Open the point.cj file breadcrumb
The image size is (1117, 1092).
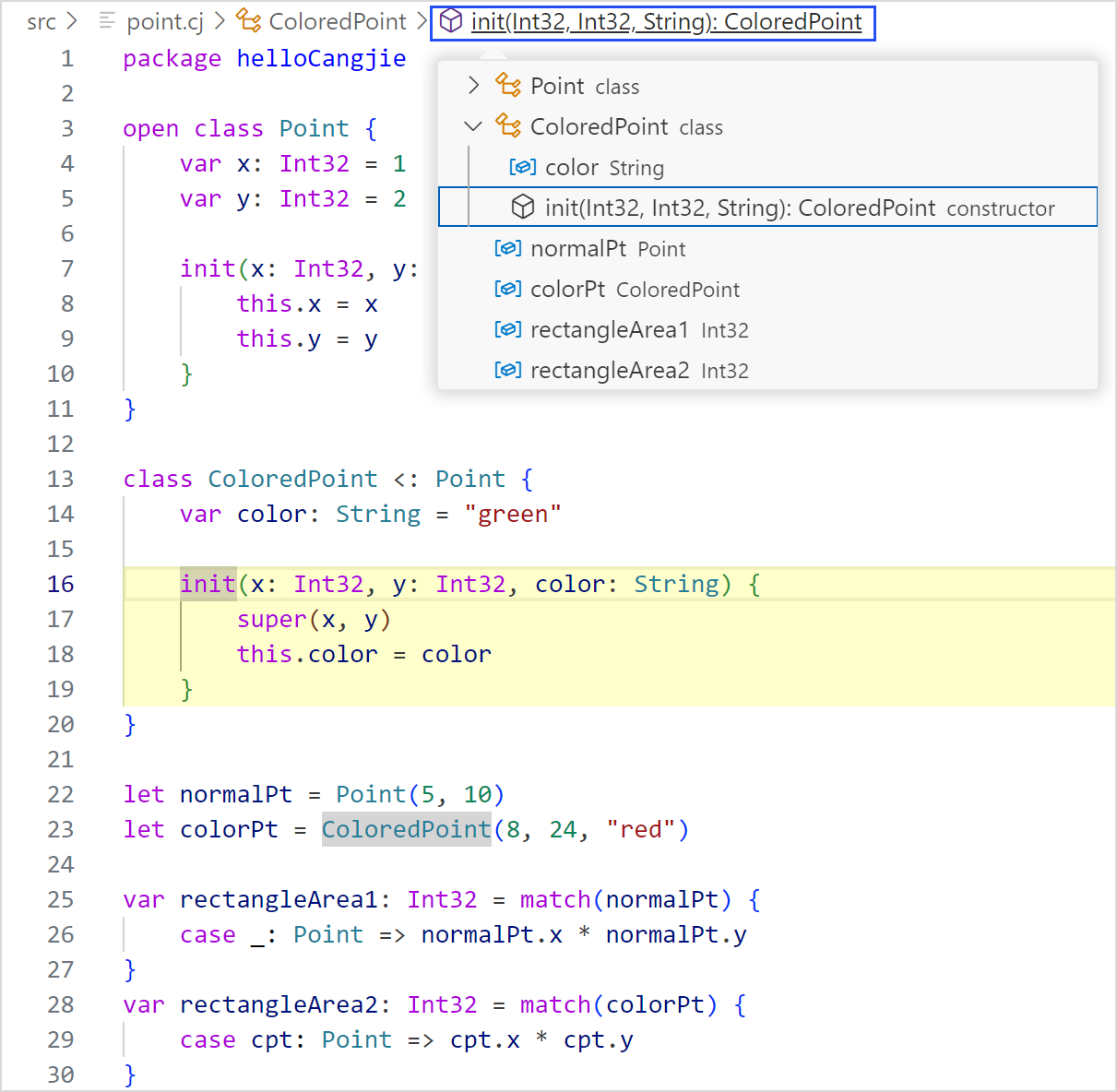(x=164, y=21)
